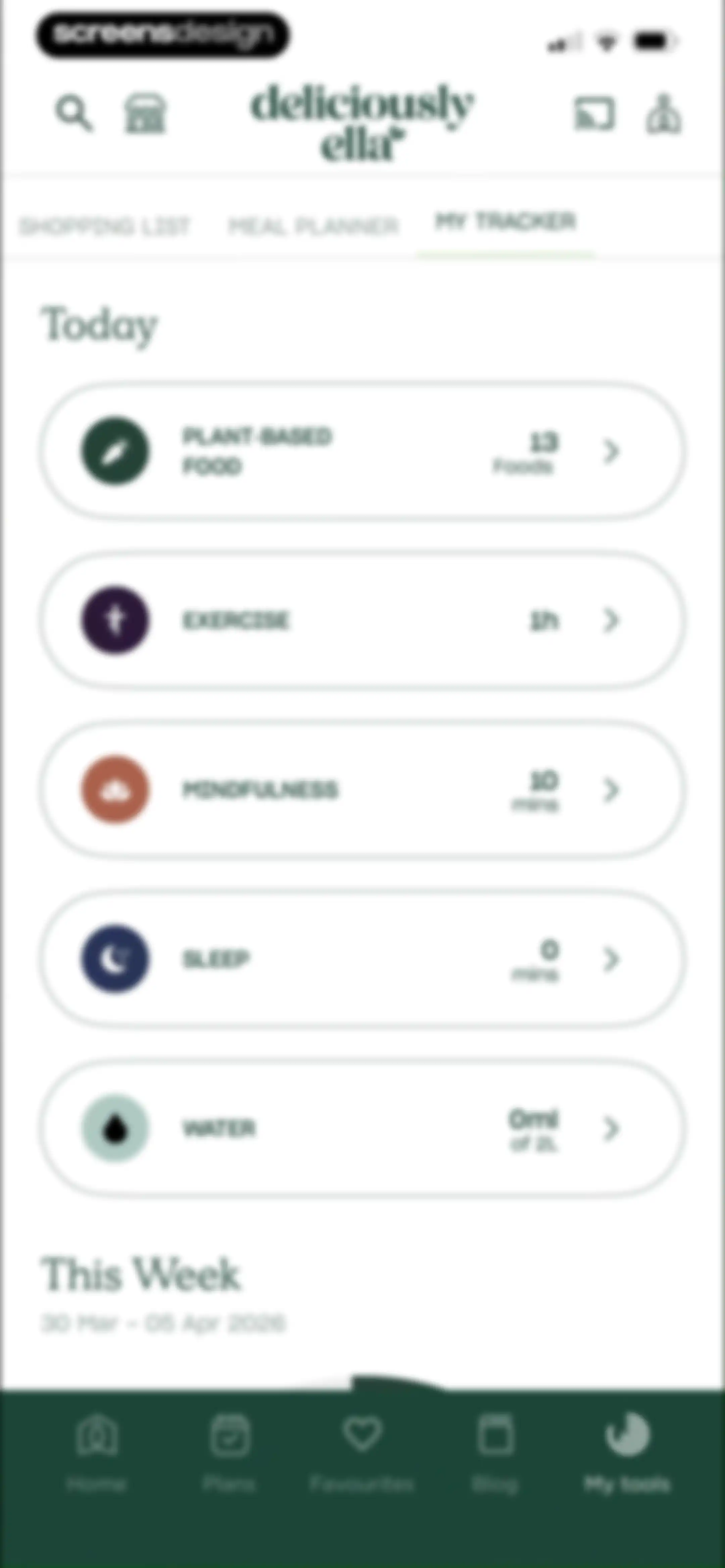The height and width of the screenshot is (1568, 725).
Task: Open the profile icon in header
Action: pos(664,114)
